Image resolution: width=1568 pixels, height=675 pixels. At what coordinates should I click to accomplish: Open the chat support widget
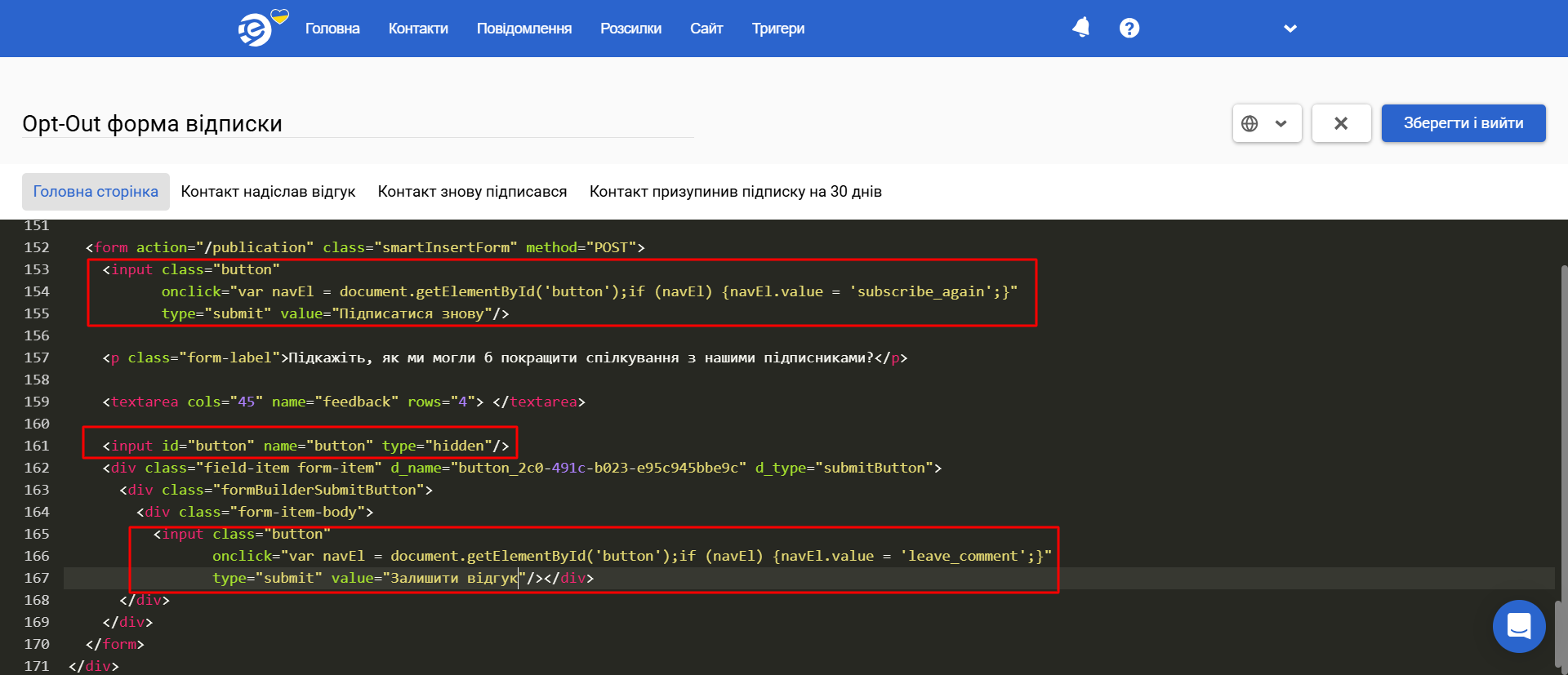[1519, 626]
